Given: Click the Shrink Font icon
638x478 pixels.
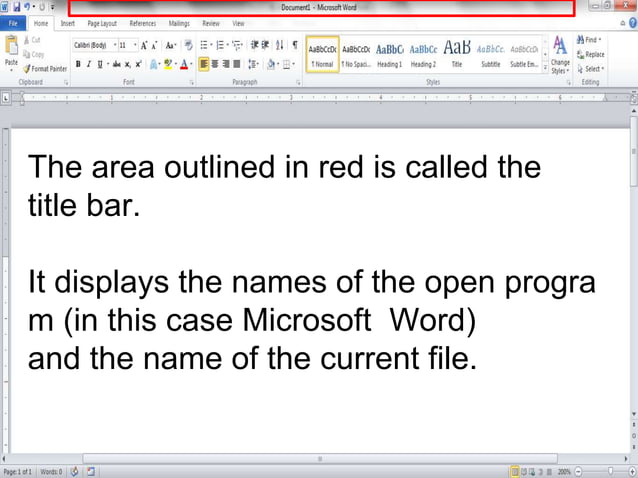Looking at the screenshot, I should pos(154,46).
